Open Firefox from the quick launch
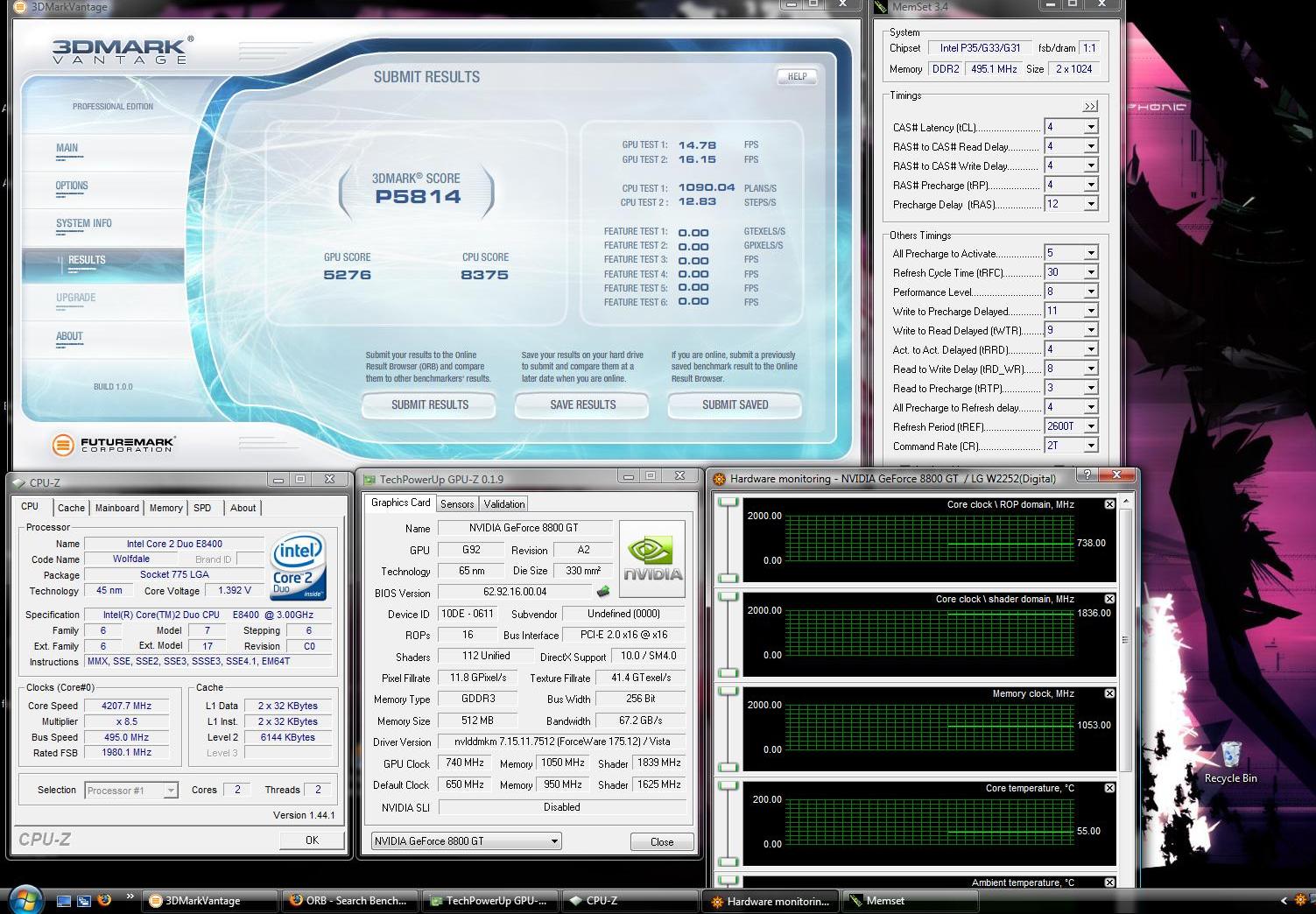 (104, 900)
